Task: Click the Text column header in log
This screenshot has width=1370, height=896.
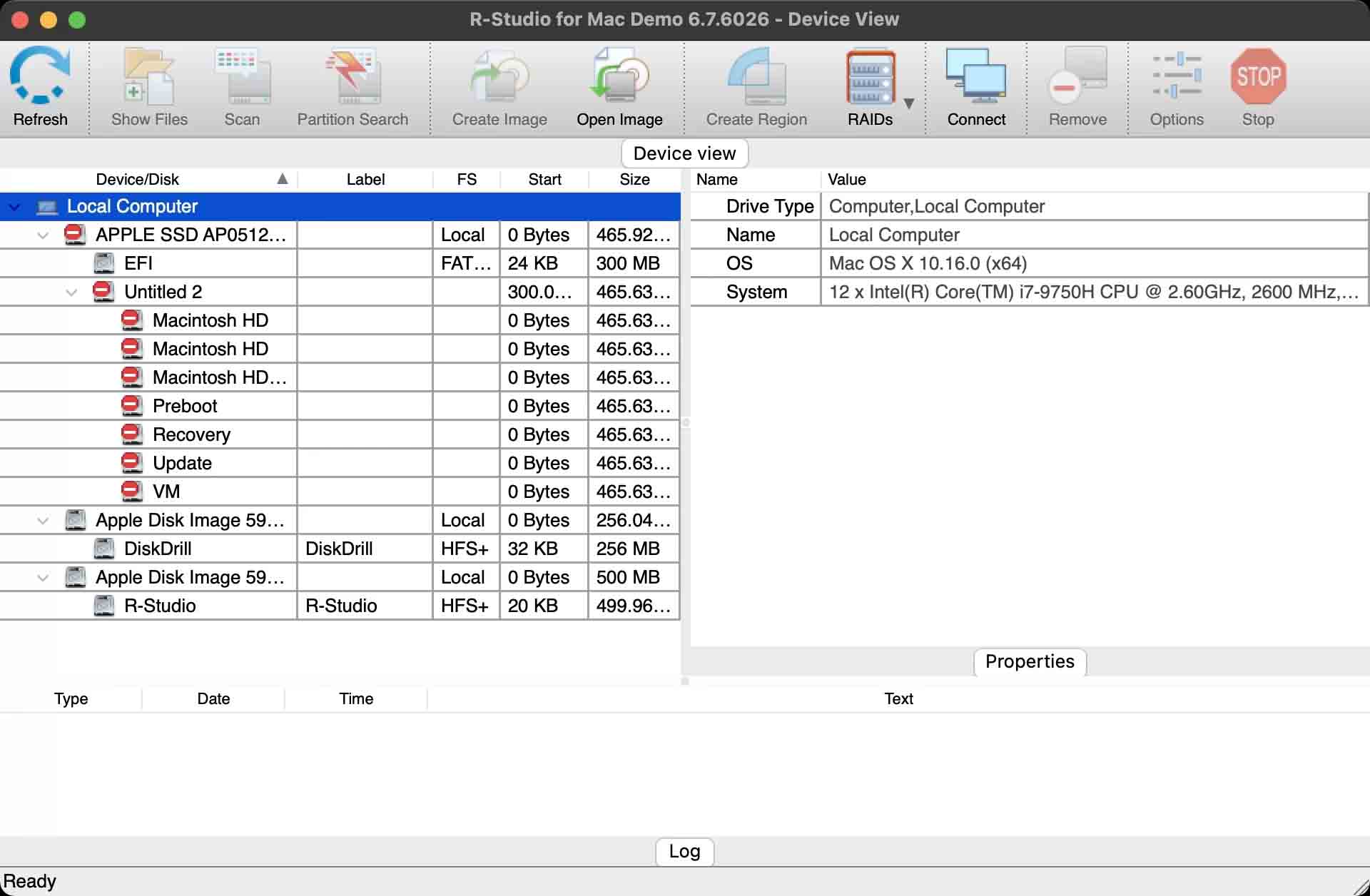Action: [x=898, y=698]
